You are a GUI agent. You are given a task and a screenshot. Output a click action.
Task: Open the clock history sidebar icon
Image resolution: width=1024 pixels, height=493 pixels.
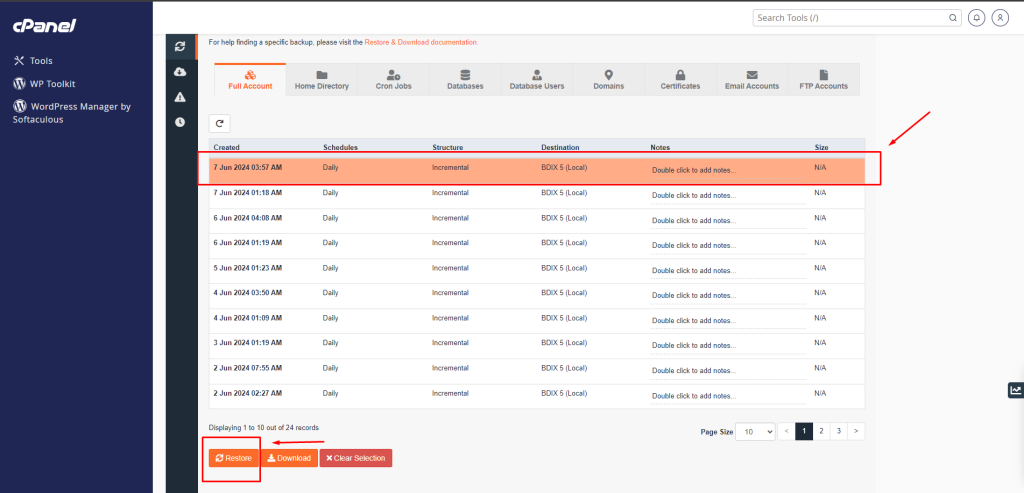point(179,122)
